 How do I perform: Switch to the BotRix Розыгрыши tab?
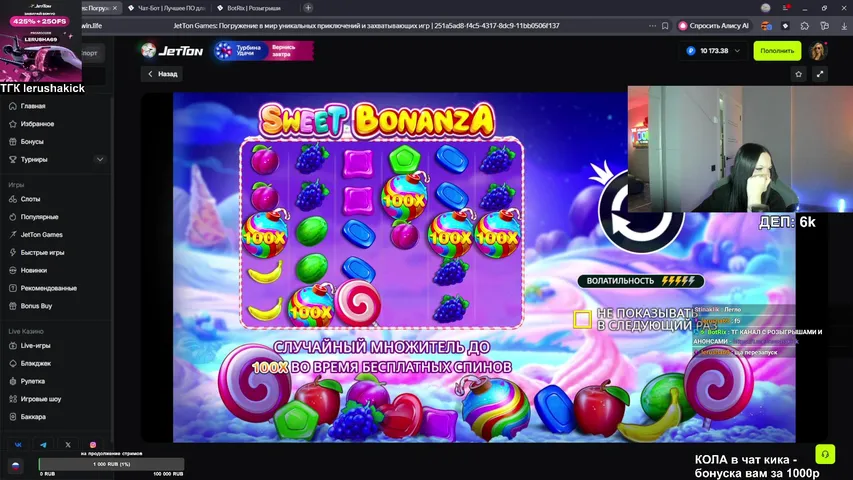(x=249, y=8)
